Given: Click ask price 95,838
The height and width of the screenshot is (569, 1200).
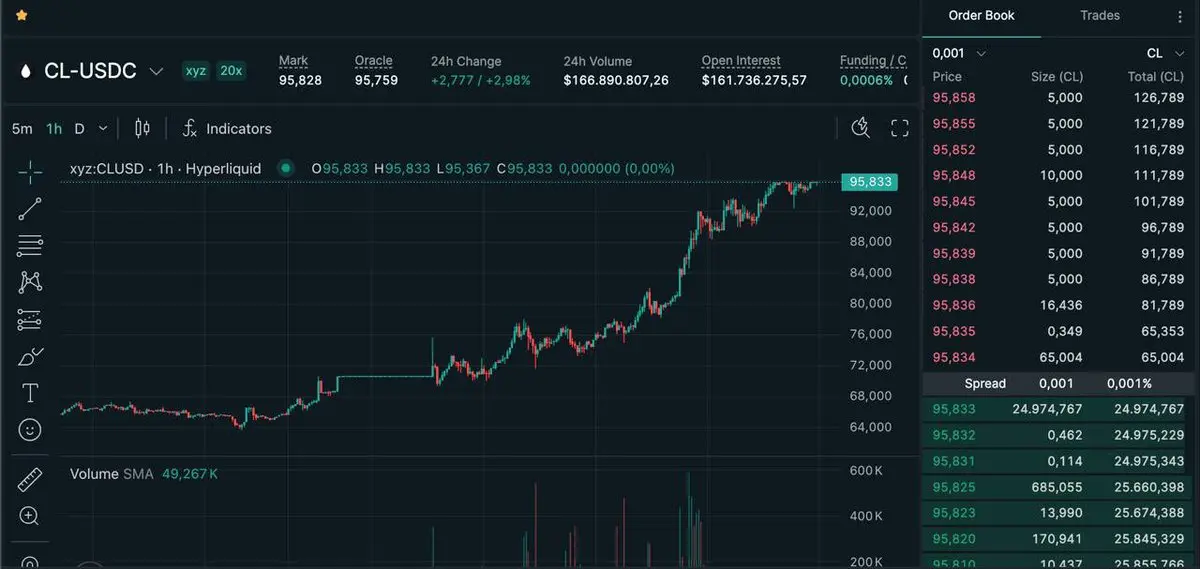Looking at the screenshot, I should pos(953,279).
